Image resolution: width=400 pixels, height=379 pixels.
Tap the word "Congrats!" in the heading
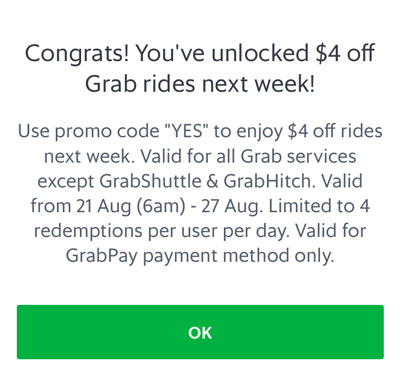[77, 54]
